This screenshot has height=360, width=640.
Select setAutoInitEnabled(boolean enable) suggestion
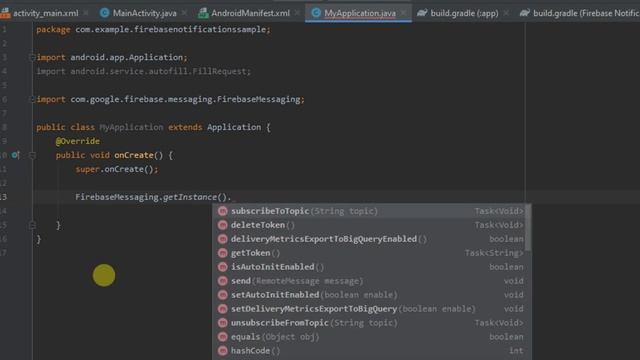coord(369,295)
